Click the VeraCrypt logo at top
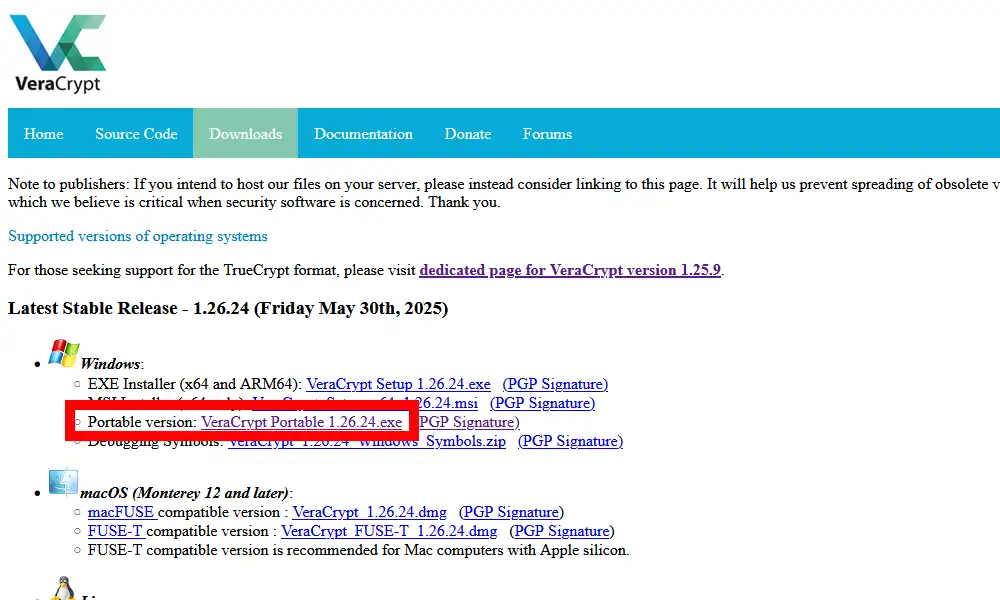Screen dimensions: 1000x600 tap(57, 52)
